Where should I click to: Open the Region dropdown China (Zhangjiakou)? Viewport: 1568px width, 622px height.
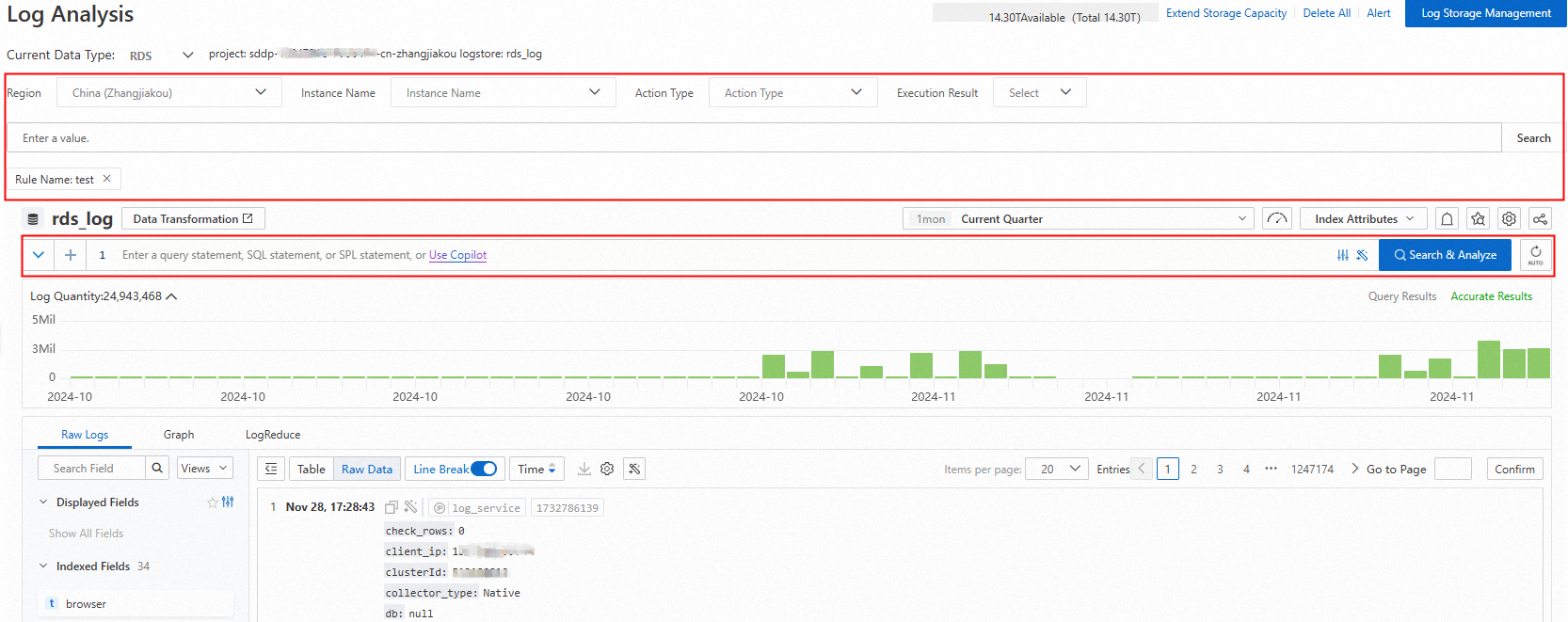pyautogui.click(x=169, y=92)
